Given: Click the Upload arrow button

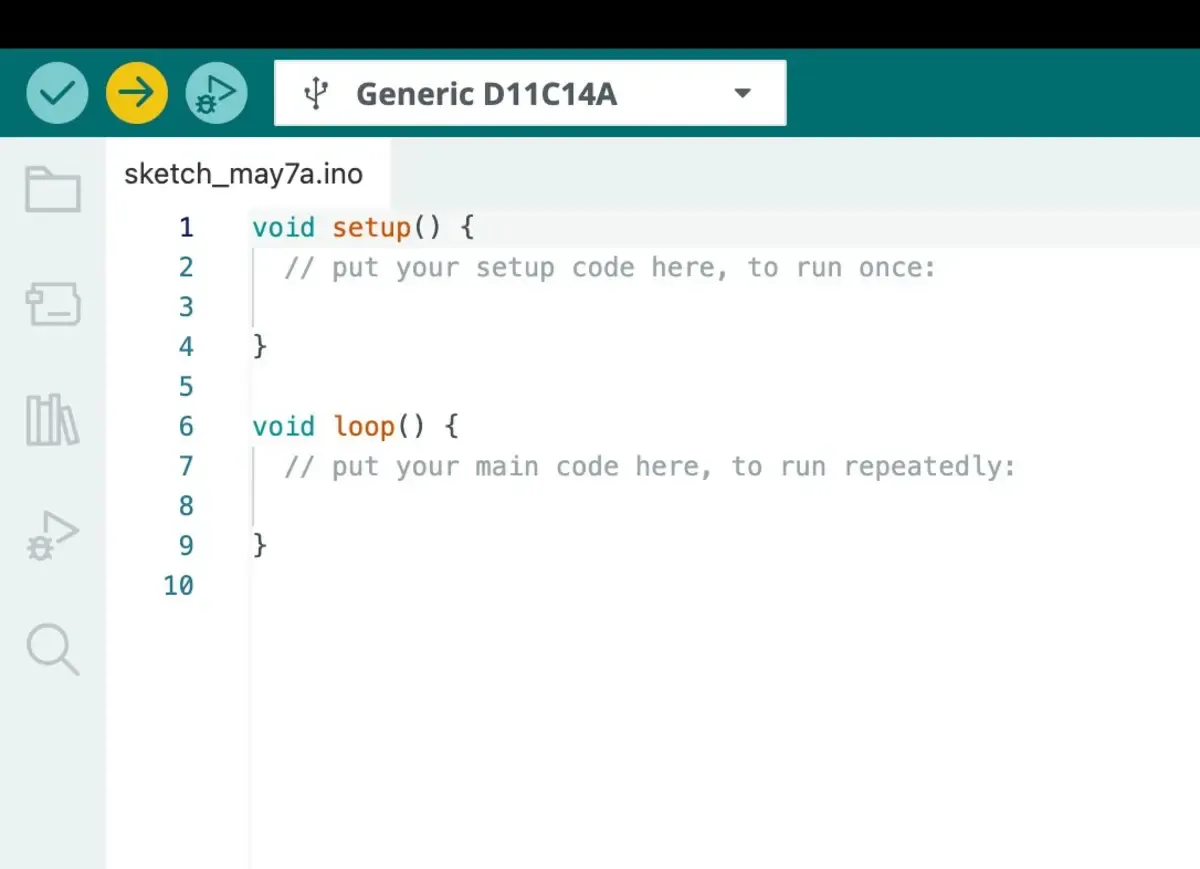Looking at the screenshot, I should (x=137, y=93).
